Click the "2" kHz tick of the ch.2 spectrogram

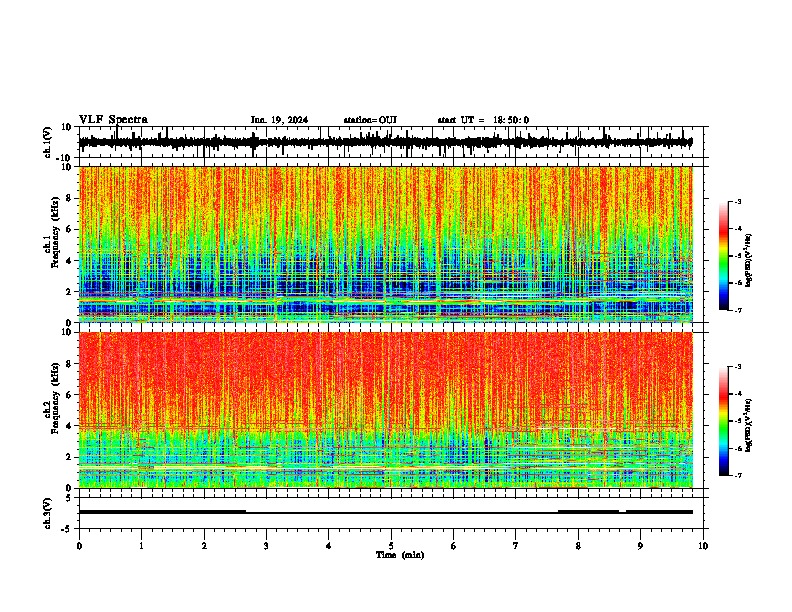70,457
